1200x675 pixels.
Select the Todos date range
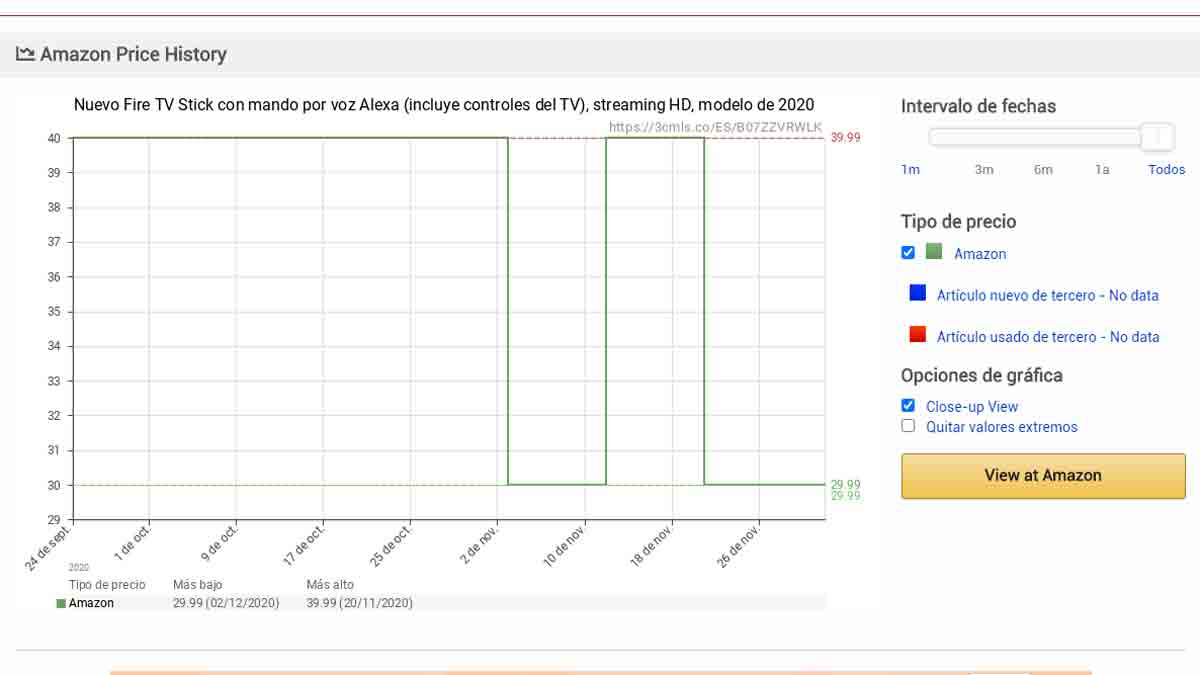[1166, 170]
